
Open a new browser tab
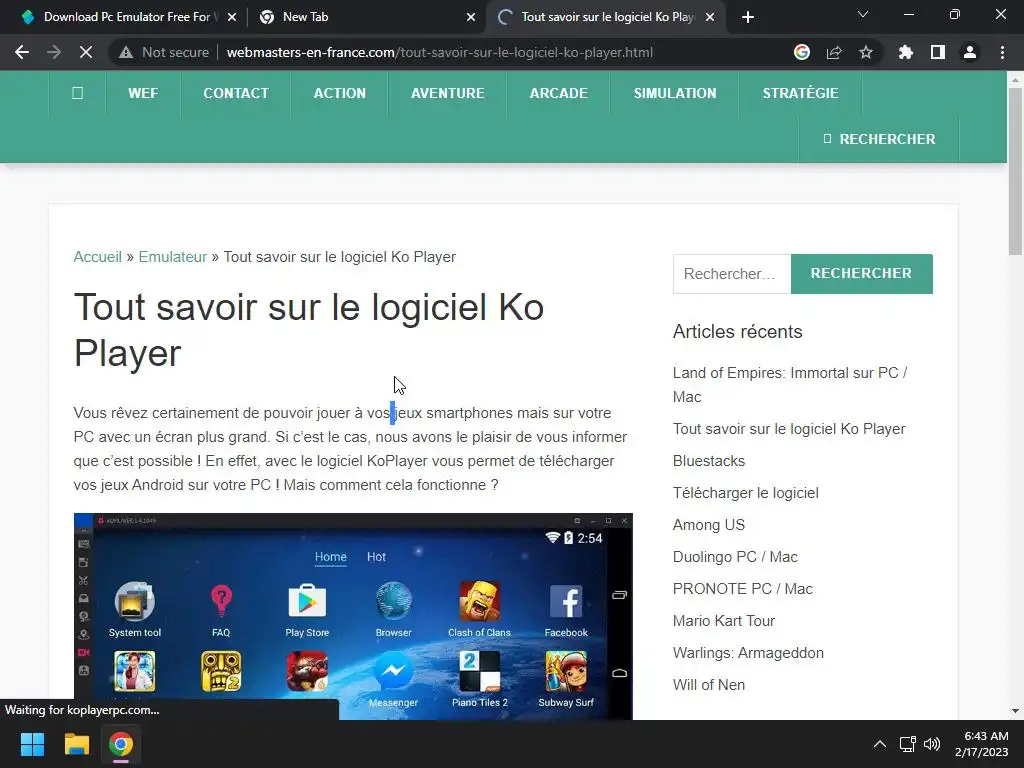coord(748,17)
